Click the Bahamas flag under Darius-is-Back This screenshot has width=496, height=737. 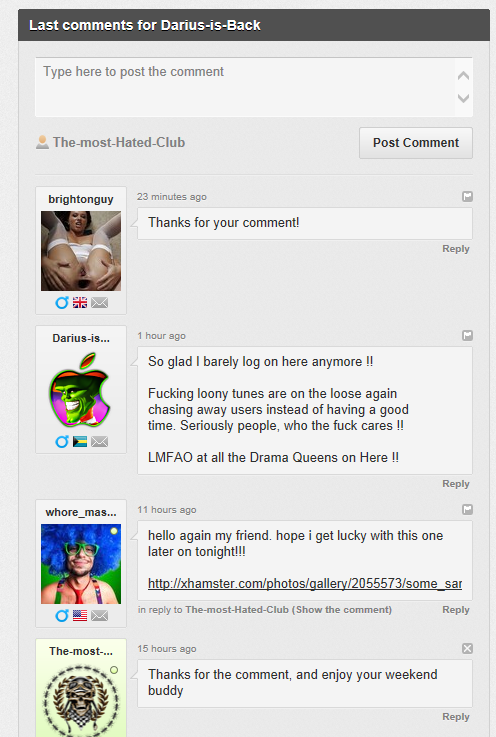[x=80, y=441]
